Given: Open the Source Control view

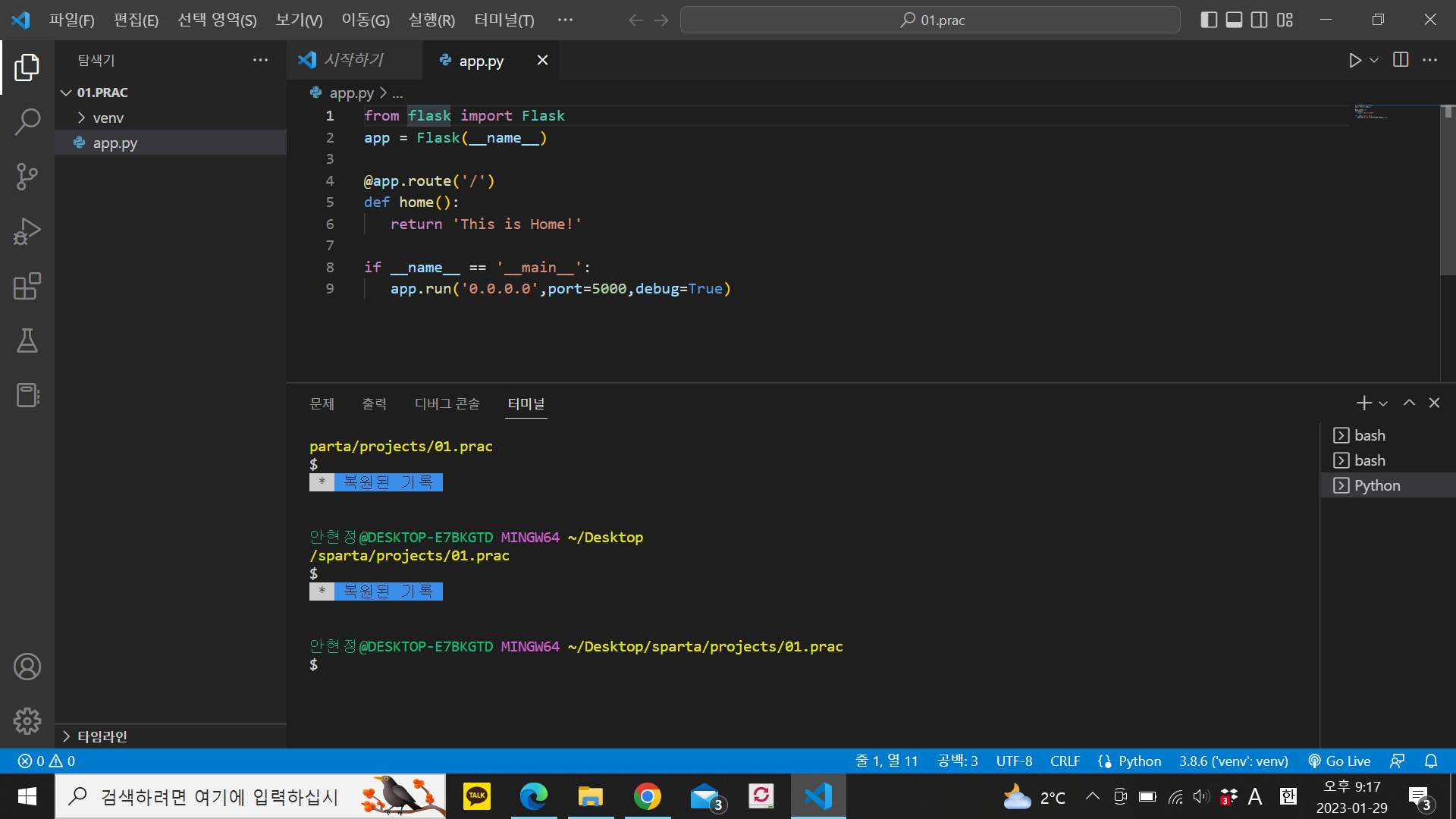Looking at the screenshot, I should click(x=27, y=177).
